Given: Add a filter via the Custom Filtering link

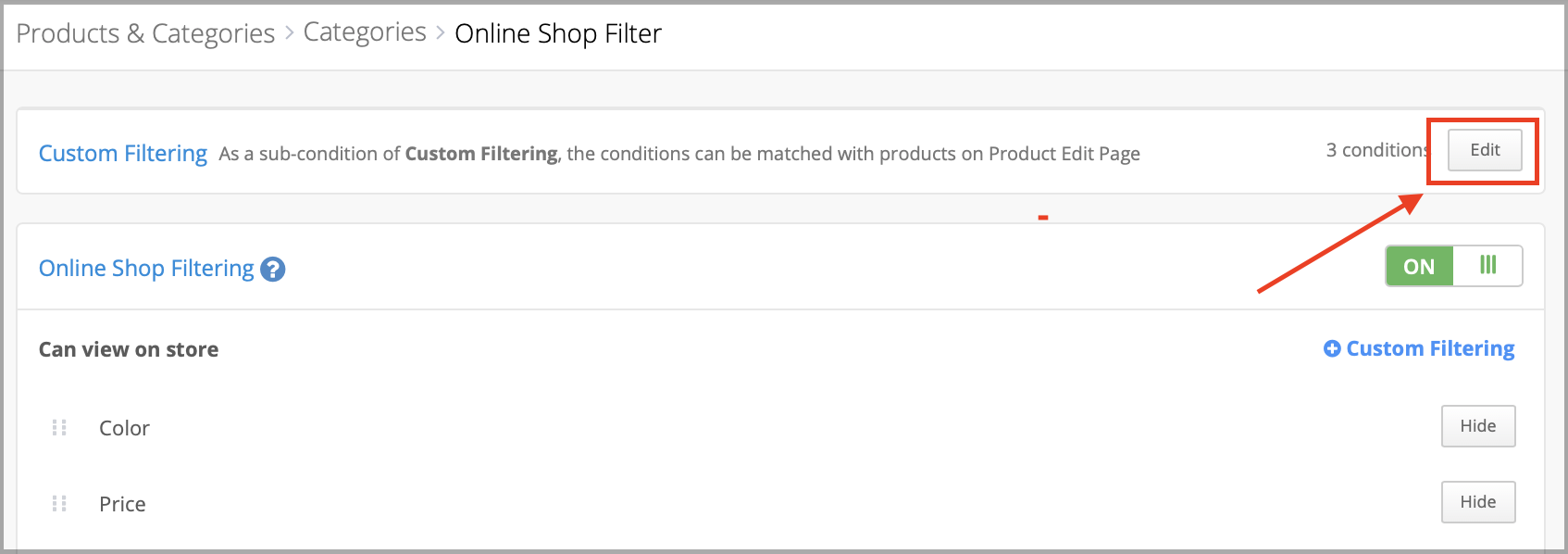Looking at the screenshot, I should pos(1419,348).
